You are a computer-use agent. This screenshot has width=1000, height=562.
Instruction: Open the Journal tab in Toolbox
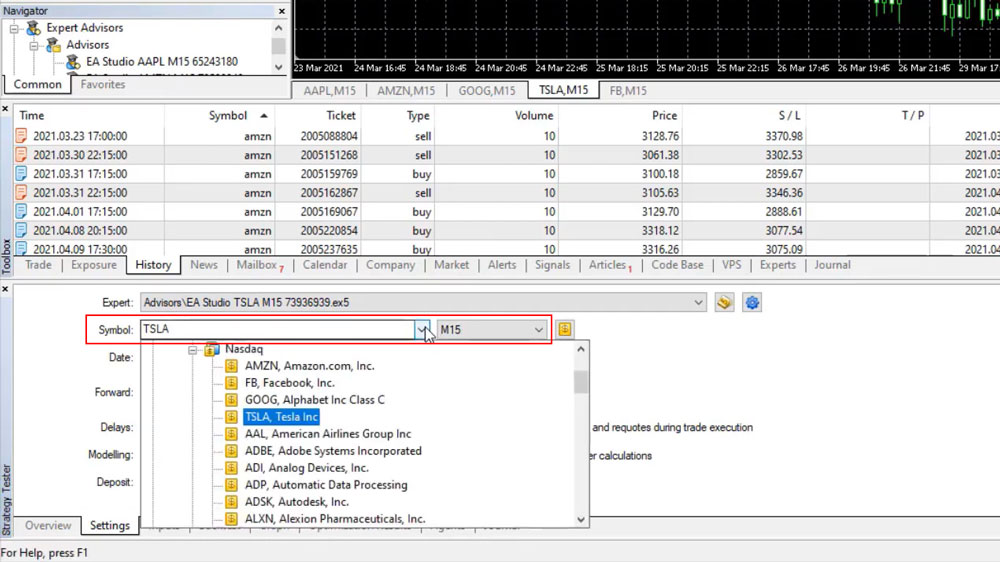pos(832,265)
